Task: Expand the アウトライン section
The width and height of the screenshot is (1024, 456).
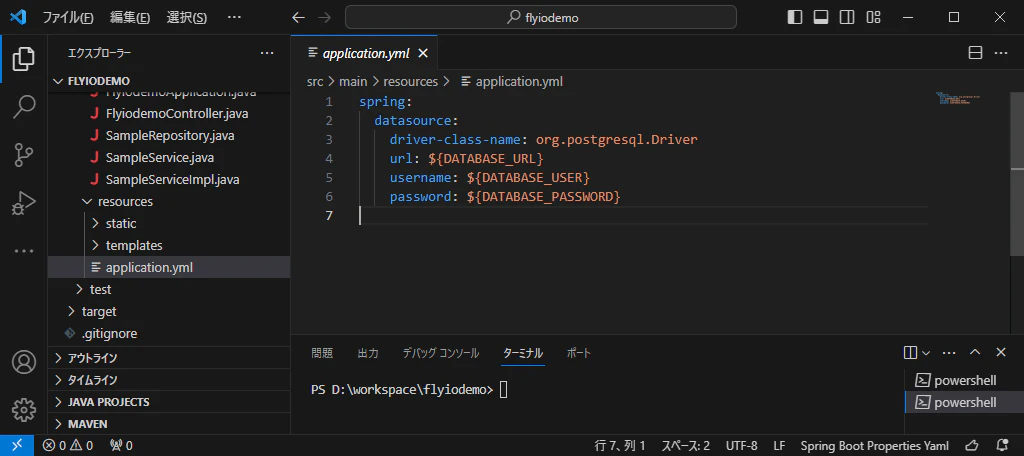Action: point(170,358)
